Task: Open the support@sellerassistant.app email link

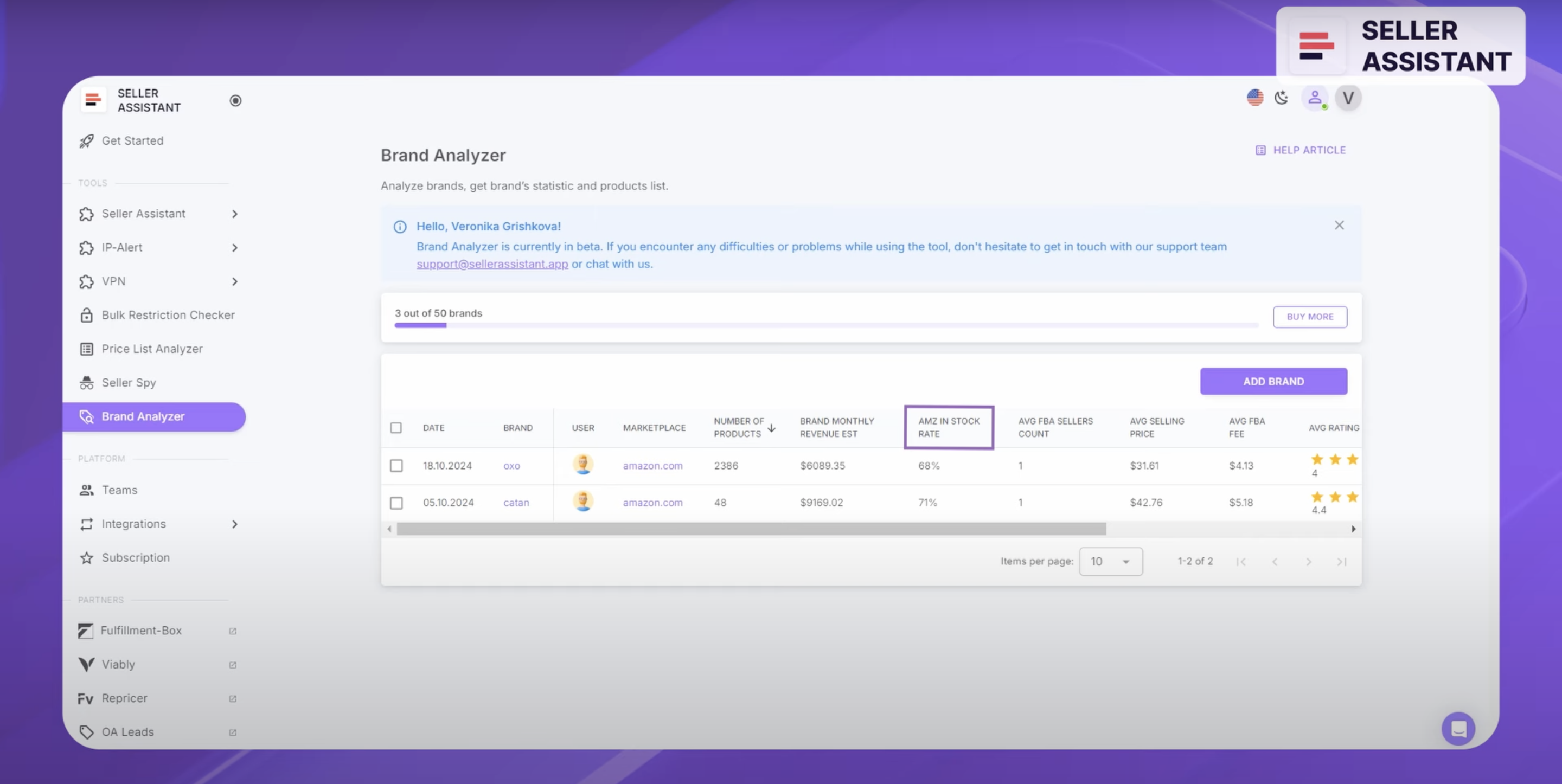Action: 492,265
